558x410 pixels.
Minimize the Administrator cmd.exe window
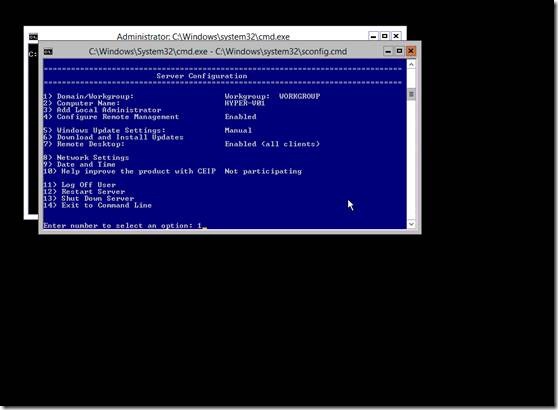373,36
